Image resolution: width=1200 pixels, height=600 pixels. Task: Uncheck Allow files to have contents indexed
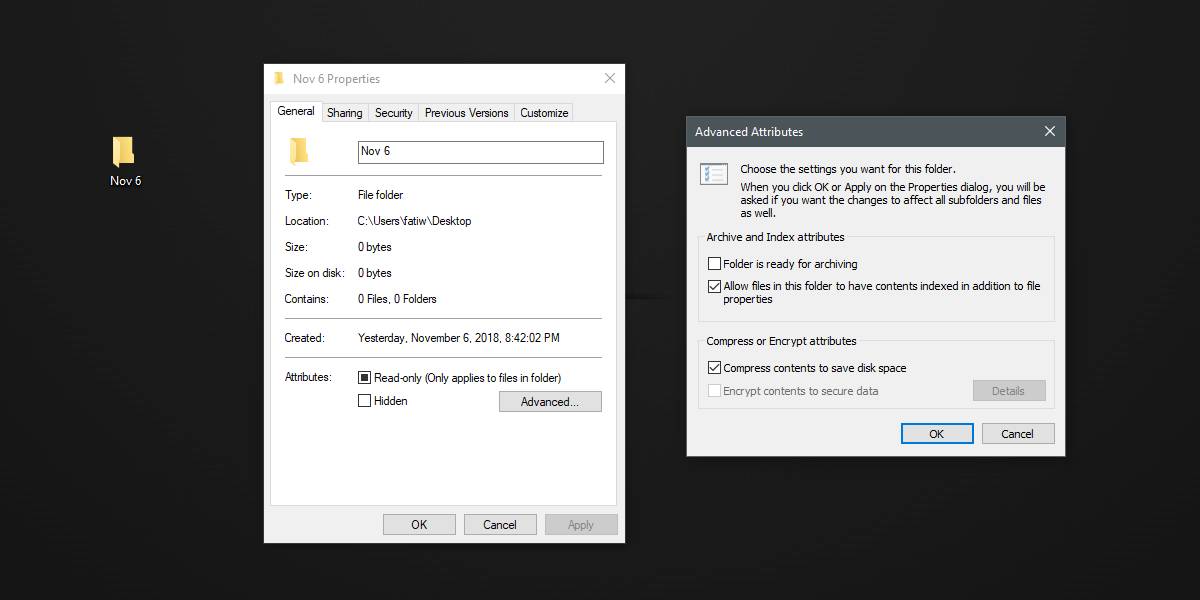714,286
